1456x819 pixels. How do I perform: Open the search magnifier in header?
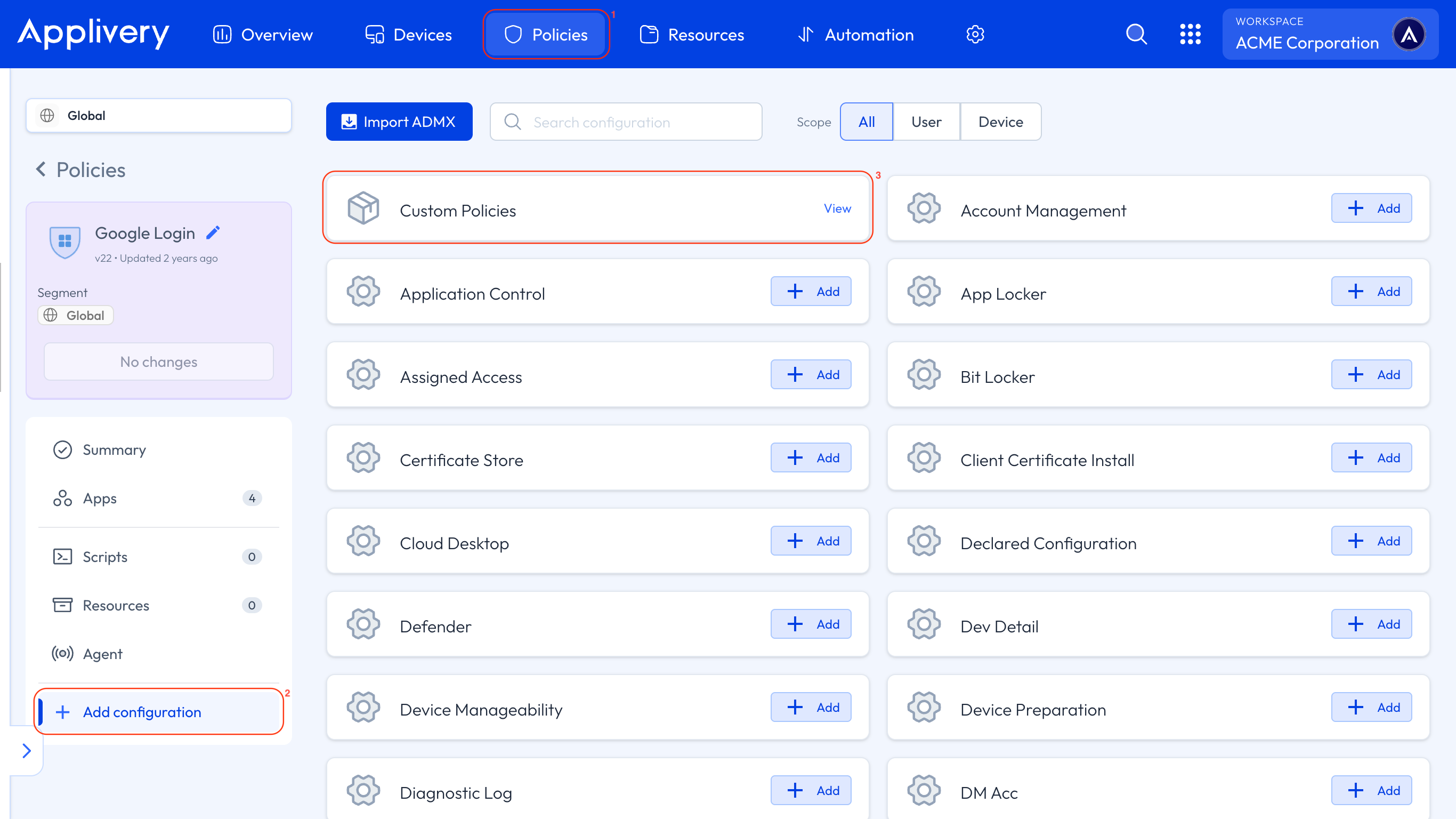[x=1136, y=35]
